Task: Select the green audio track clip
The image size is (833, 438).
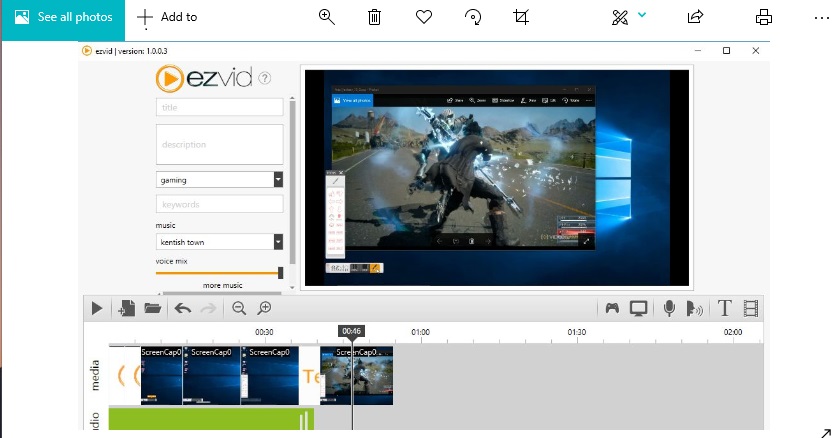Action: point(211,419)
